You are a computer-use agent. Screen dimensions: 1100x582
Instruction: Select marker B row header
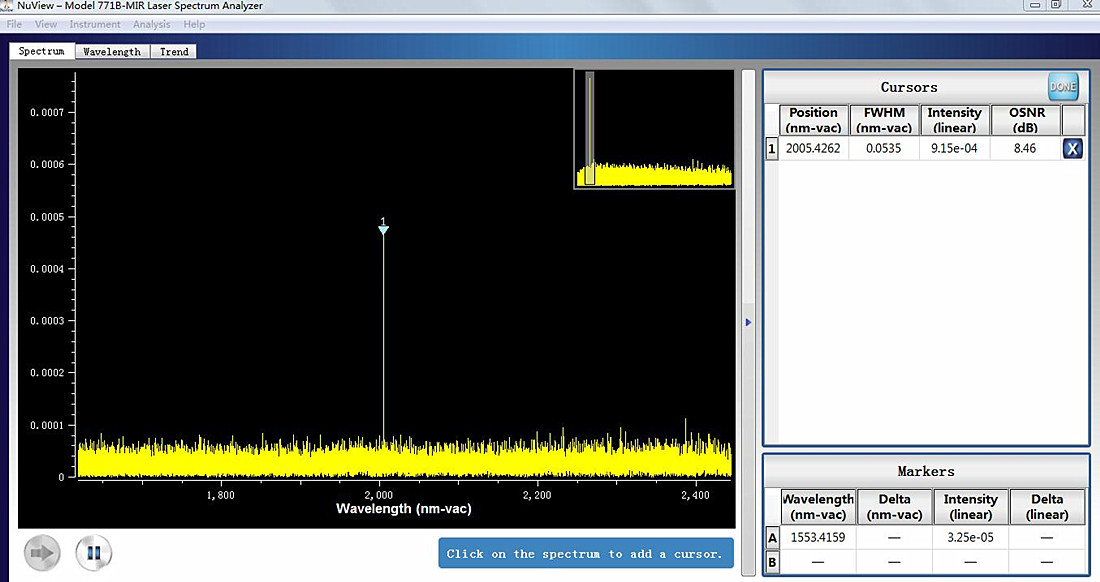coord(771,561)
